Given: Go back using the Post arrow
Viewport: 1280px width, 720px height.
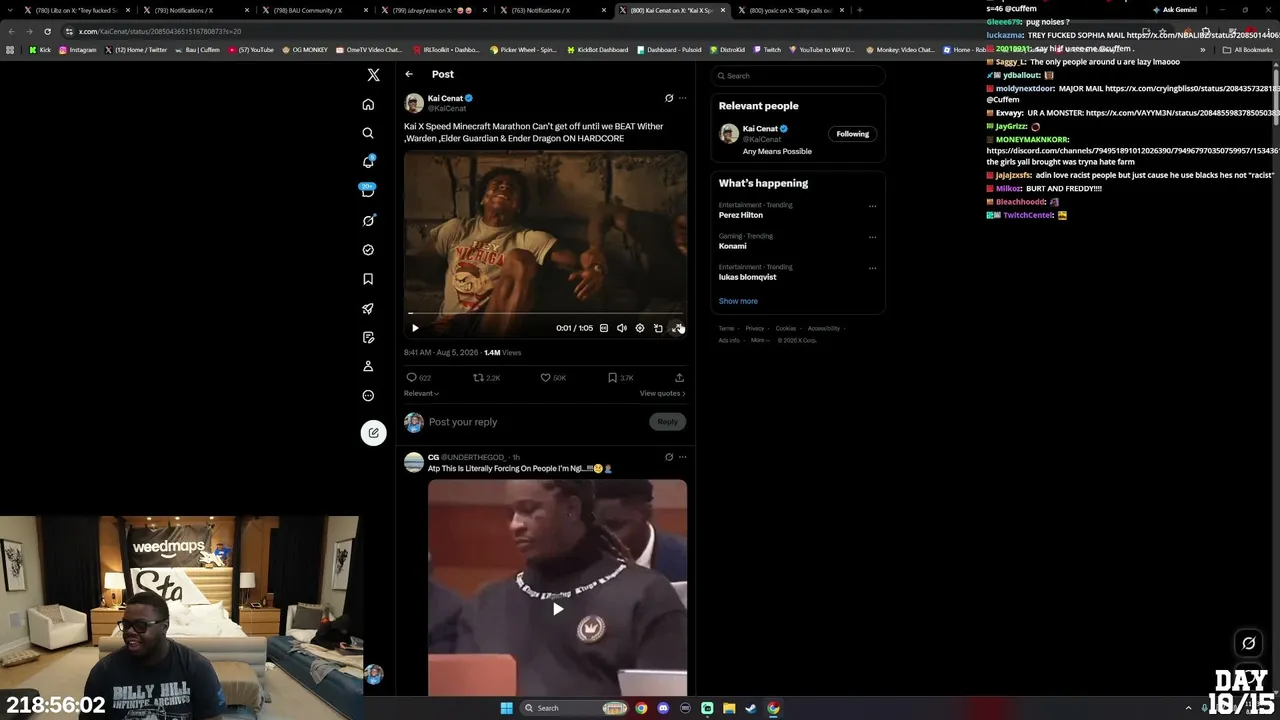Looking at the screenshot, I should coord(409,74).
